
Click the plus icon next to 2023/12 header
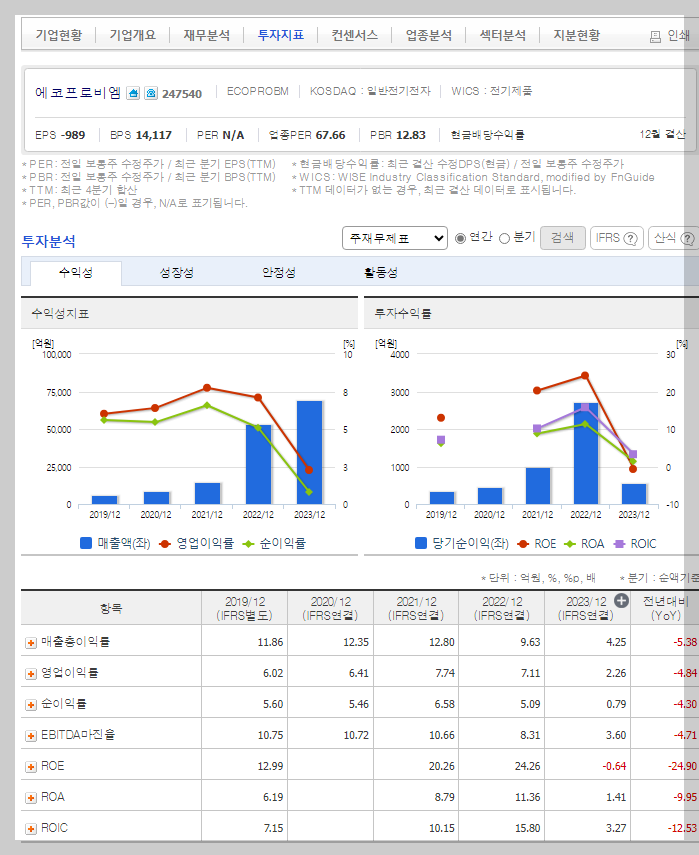621,601
